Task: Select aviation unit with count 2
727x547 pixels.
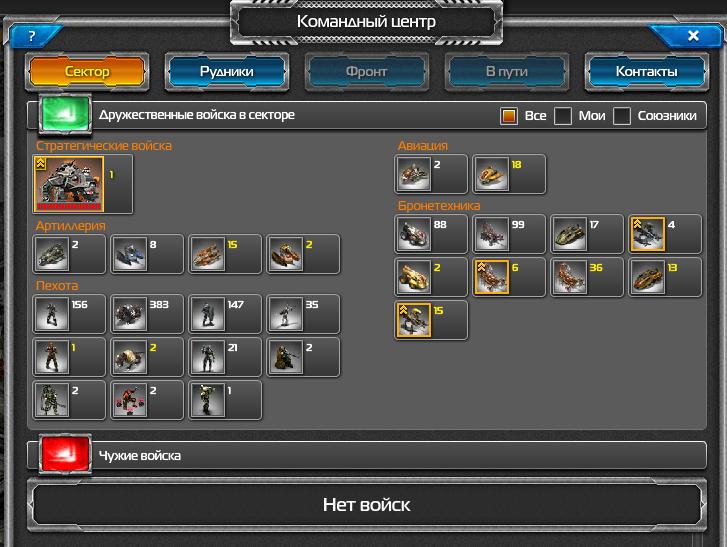Action: [x=431, y=174]
